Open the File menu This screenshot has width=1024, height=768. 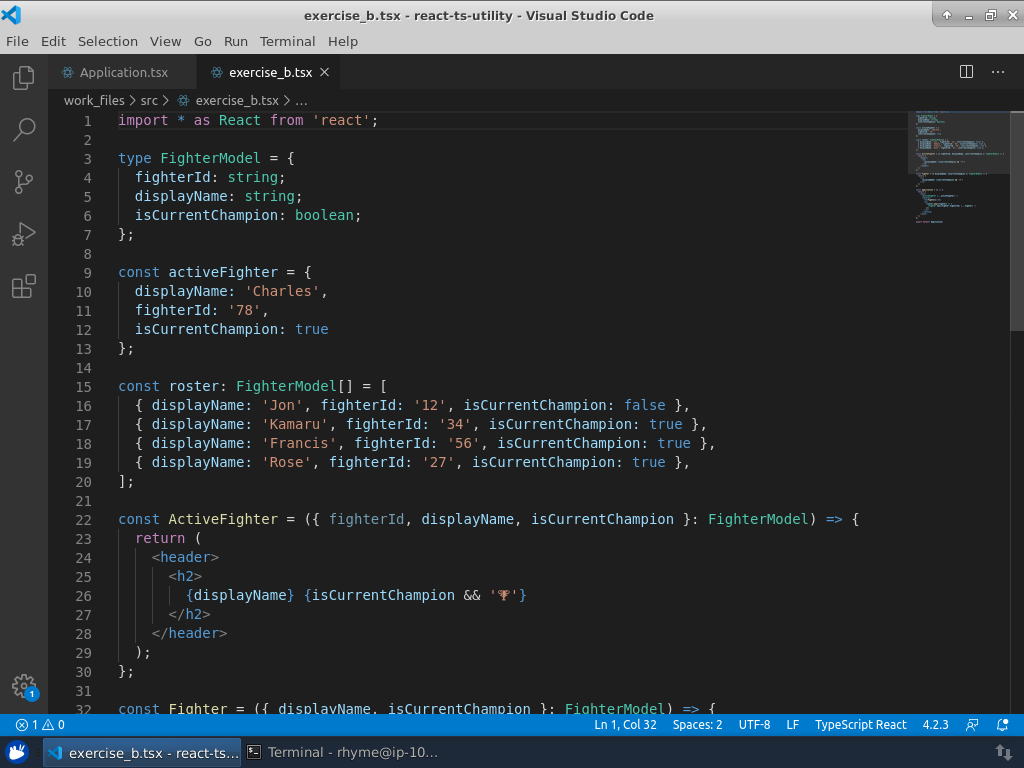point(17,42)
